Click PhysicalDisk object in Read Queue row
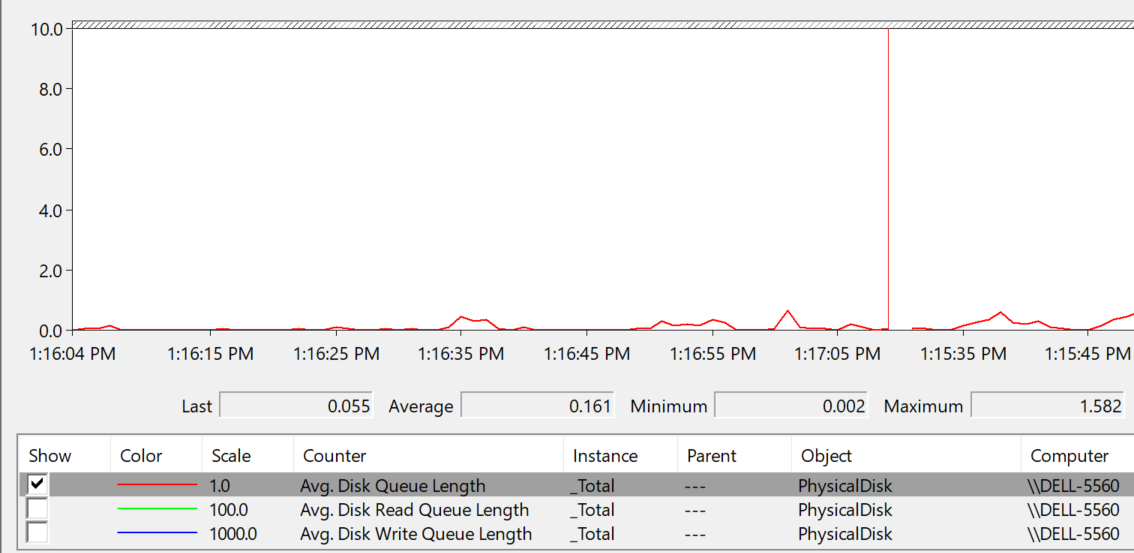Viewport: 1134px width, 553px height. point(845,510)
